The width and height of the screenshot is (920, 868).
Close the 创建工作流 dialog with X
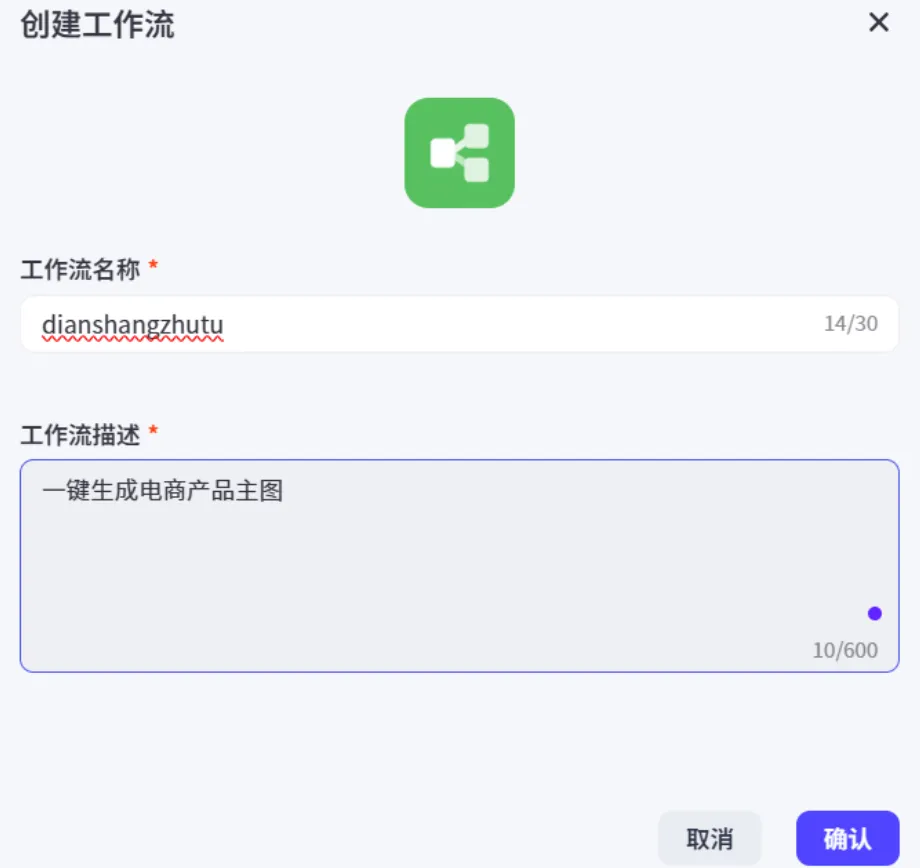(878, 23)
